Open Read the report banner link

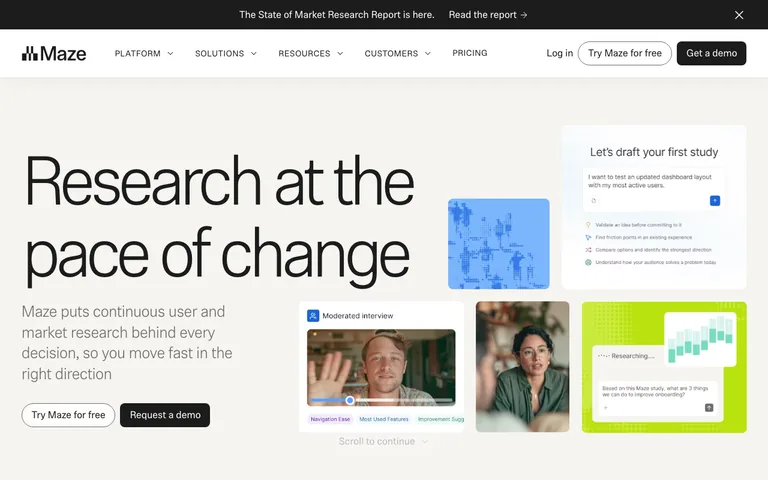[x=488, y=15]
